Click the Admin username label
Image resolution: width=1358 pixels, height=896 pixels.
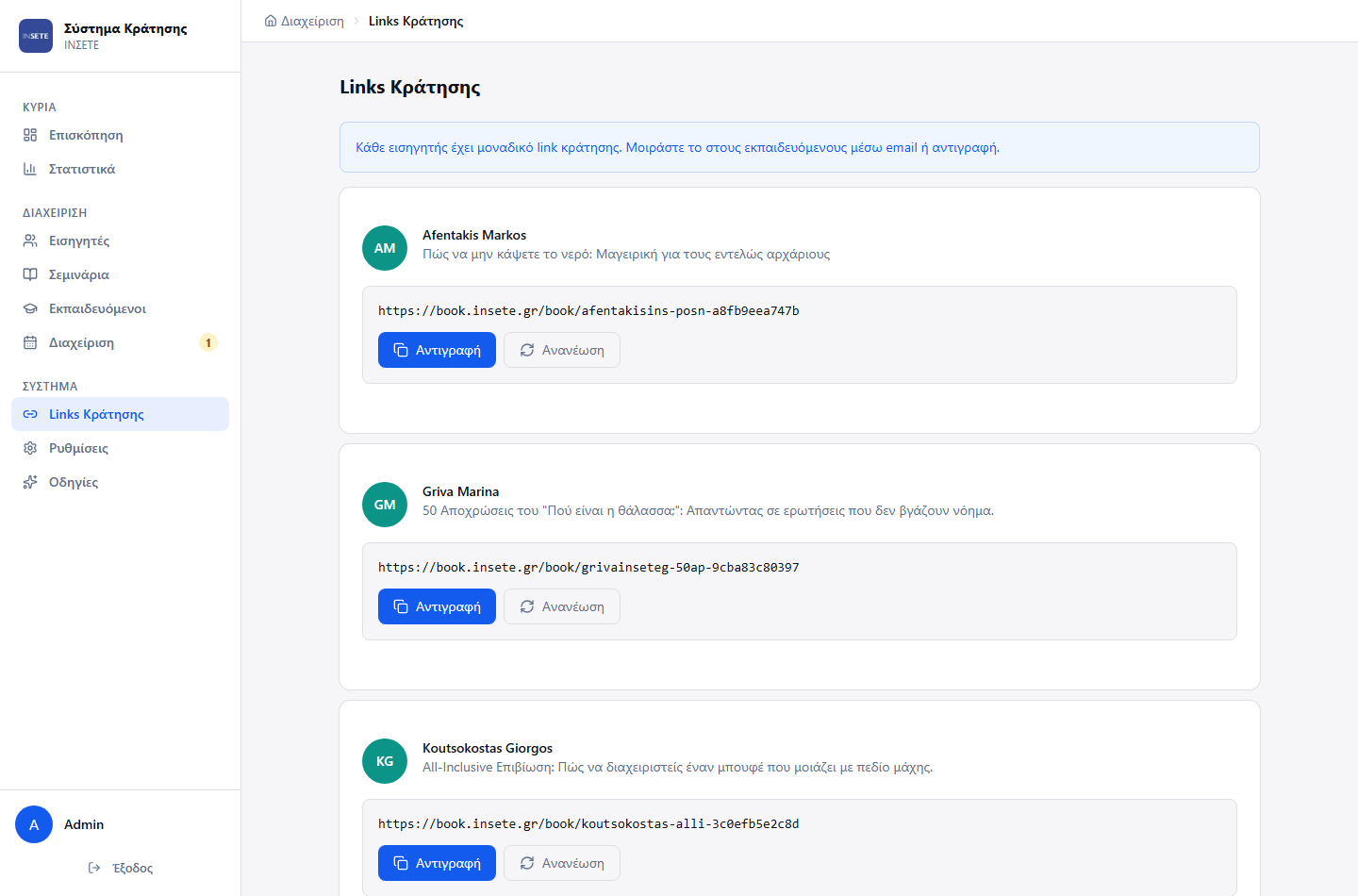click(84, 824)
